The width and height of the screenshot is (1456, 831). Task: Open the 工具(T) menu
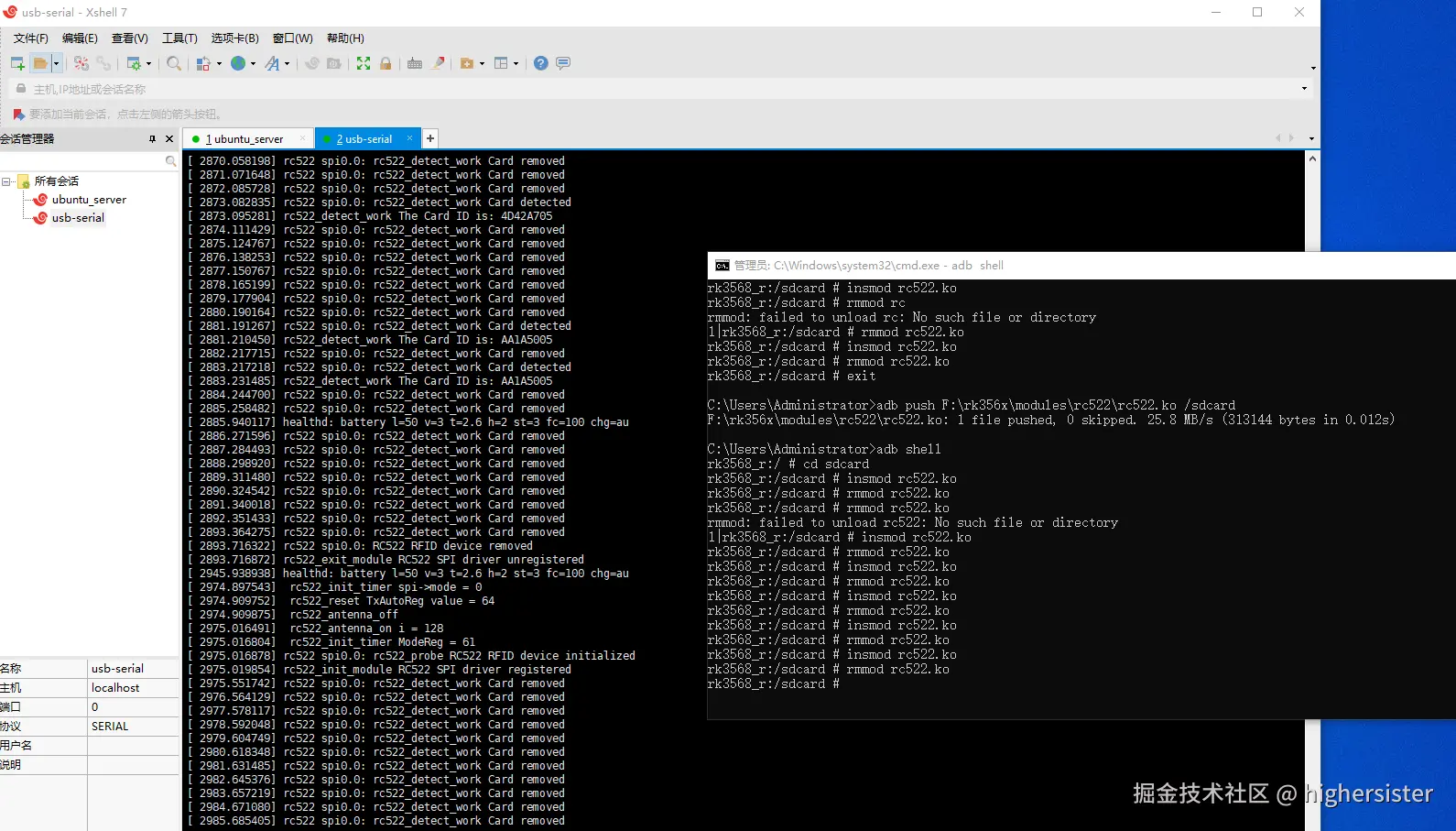point(179,38)
